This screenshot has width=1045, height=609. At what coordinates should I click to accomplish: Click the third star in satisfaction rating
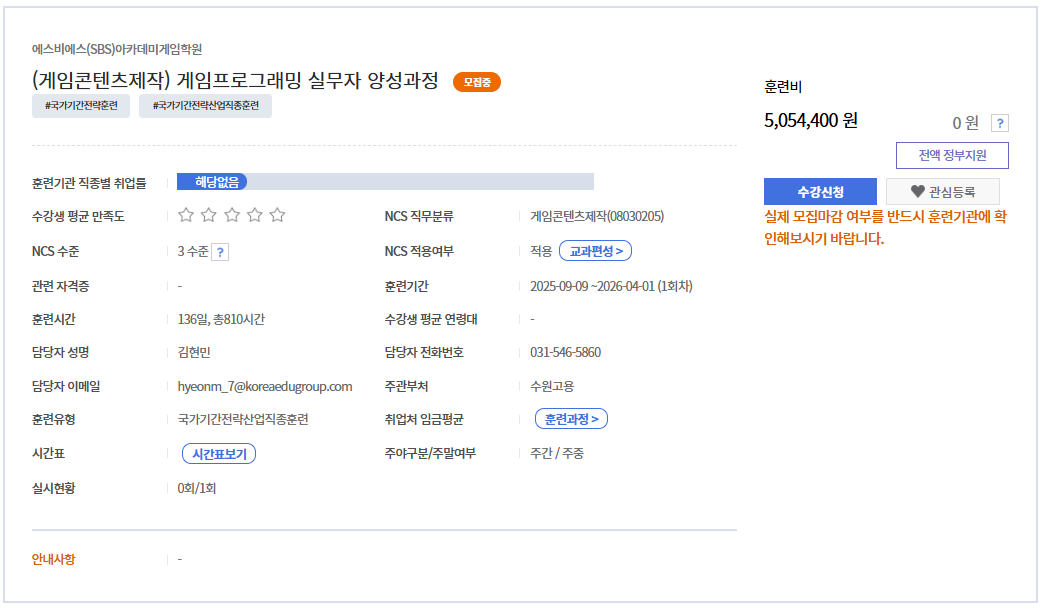pos(231,215)
